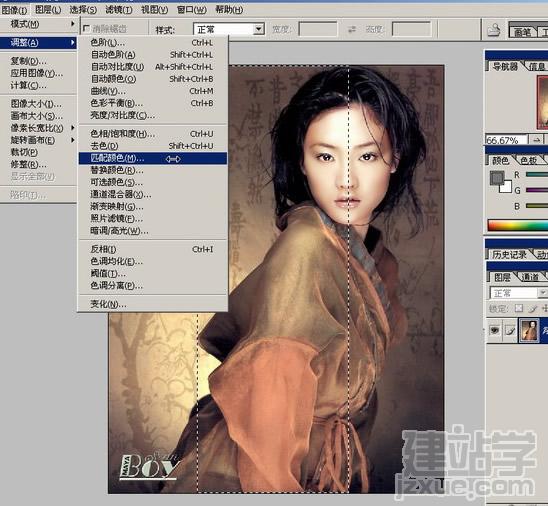Open the 图像(I) menu in menu bar
548x506 pixels.
pos(15,10)
